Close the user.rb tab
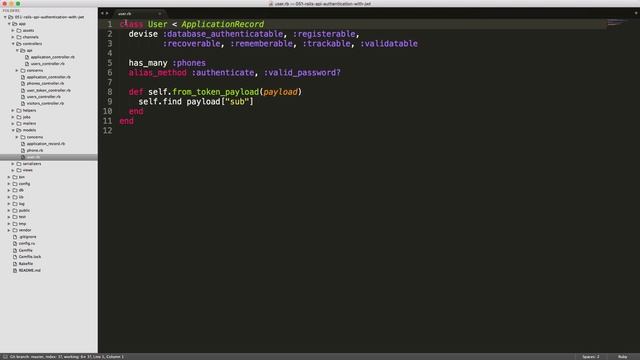640x360 pixels. [160, 13]
